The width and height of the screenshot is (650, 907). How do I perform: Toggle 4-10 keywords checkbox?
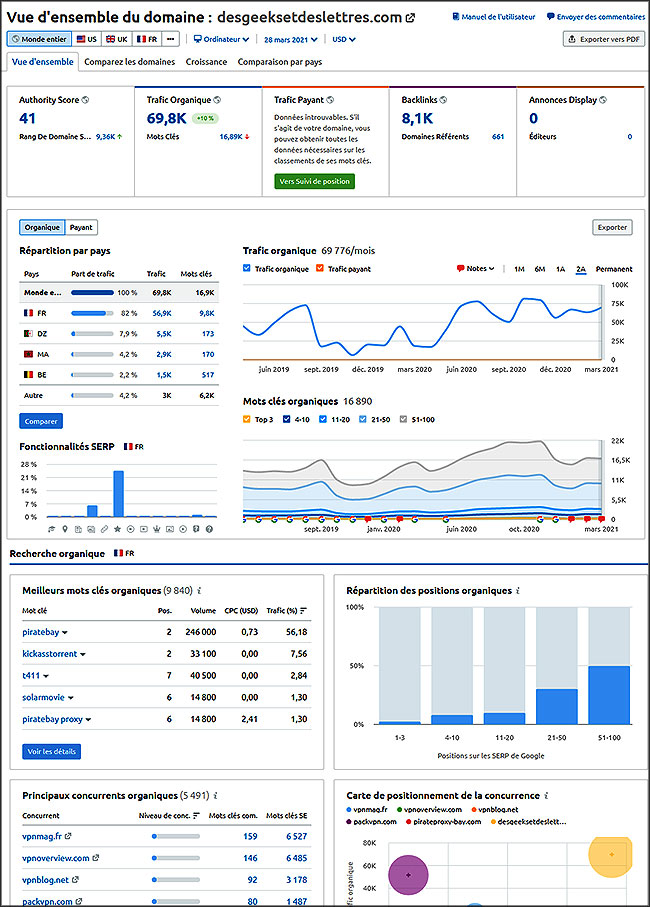286,419
